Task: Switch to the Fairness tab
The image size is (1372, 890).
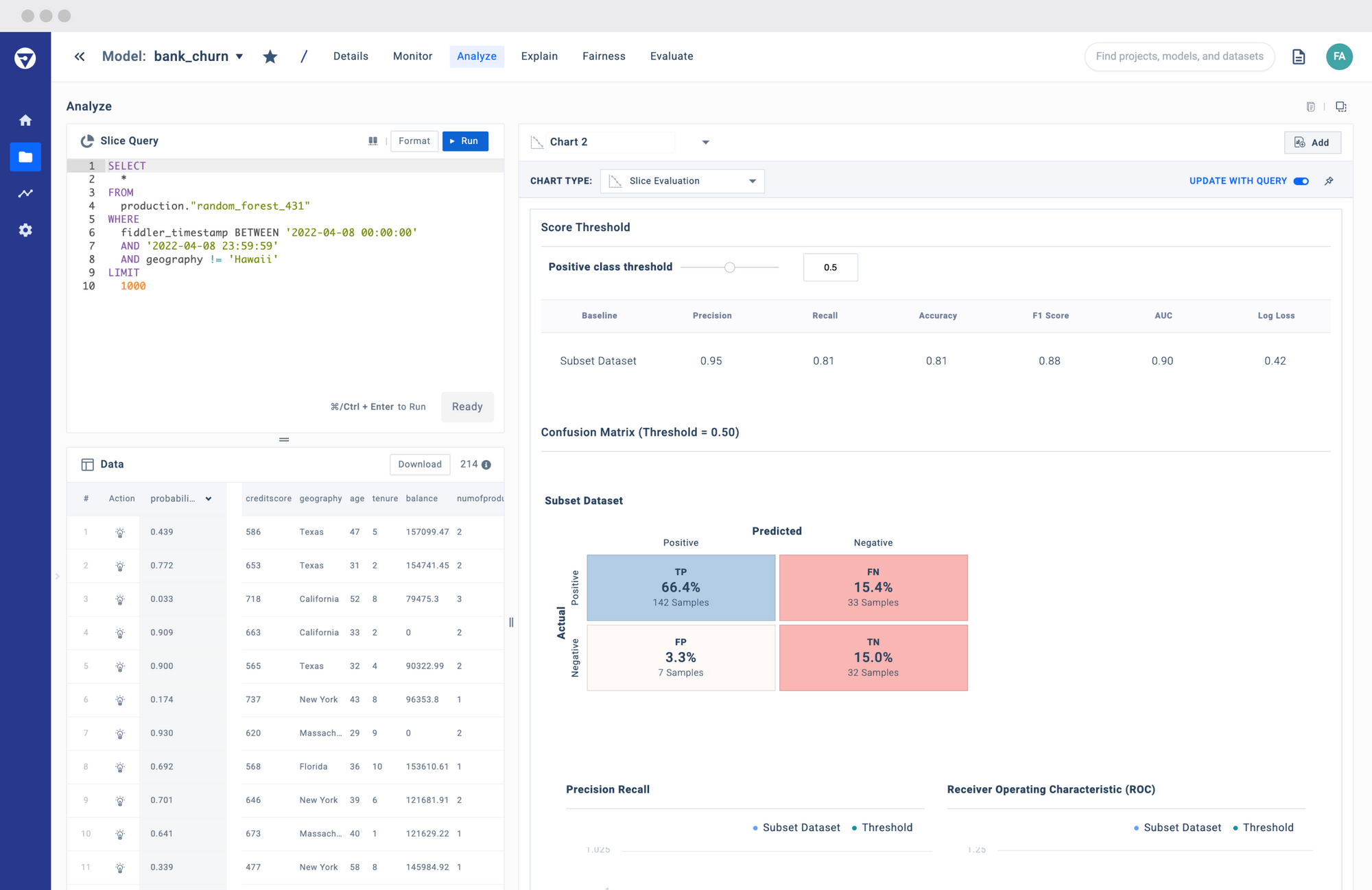Action: [x=604, y=56]
